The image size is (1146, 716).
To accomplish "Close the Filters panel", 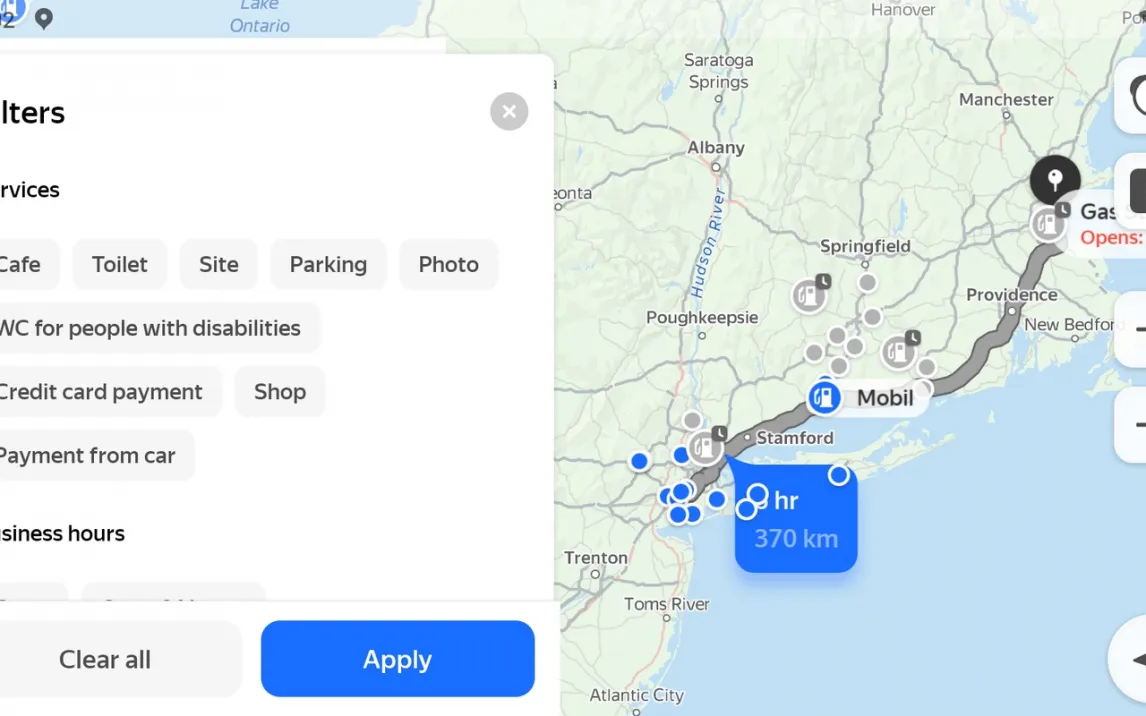I will click(x=509, y=112).
